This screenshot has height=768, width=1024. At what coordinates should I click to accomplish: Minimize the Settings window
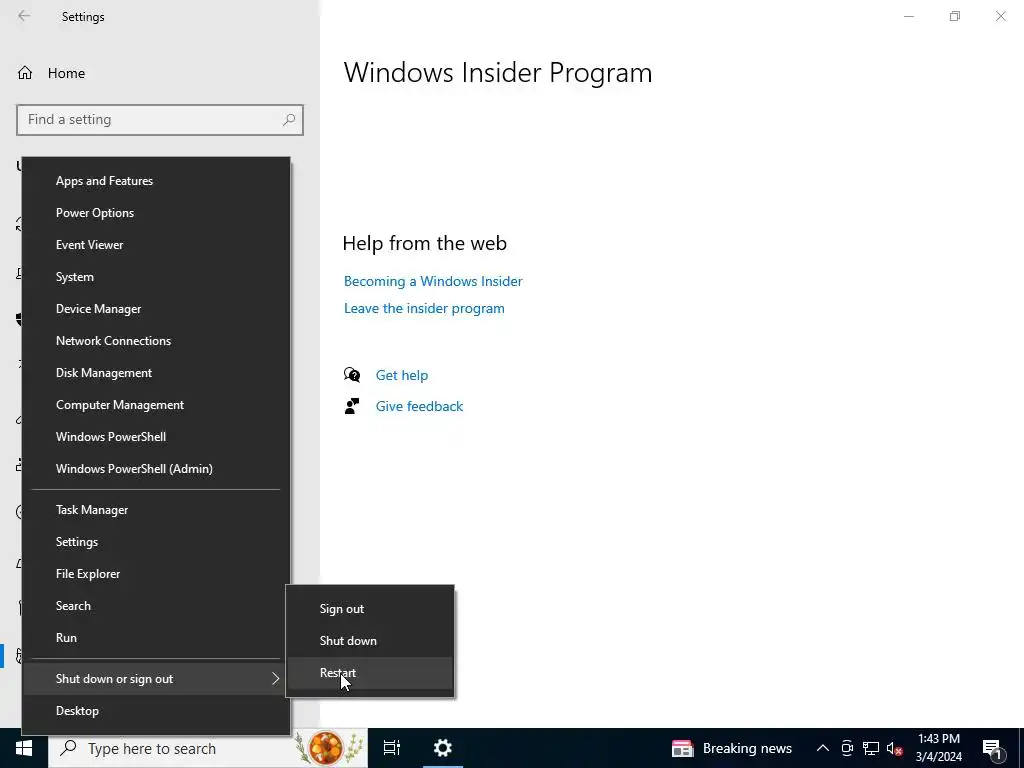click(x=908, y=16)
